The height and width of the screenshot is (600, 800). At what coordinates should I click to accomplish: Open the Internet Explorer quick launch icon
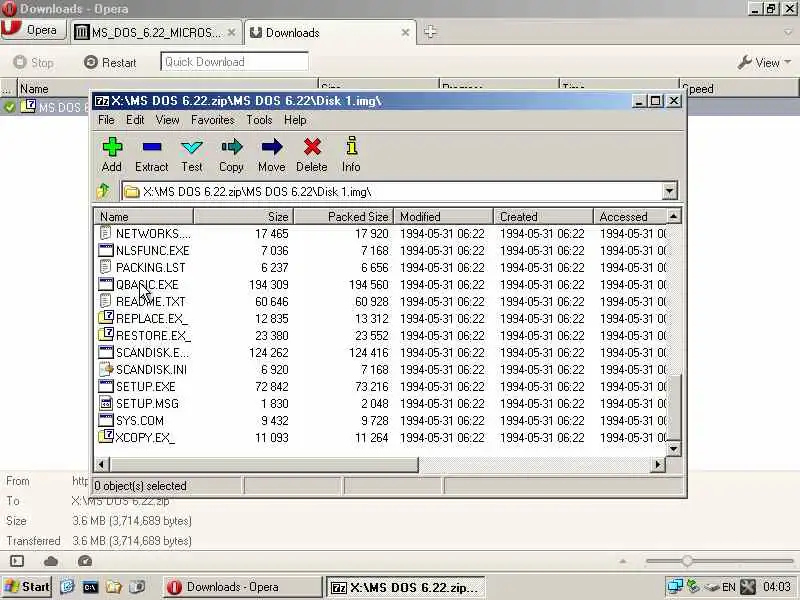(x=67, y=587)
